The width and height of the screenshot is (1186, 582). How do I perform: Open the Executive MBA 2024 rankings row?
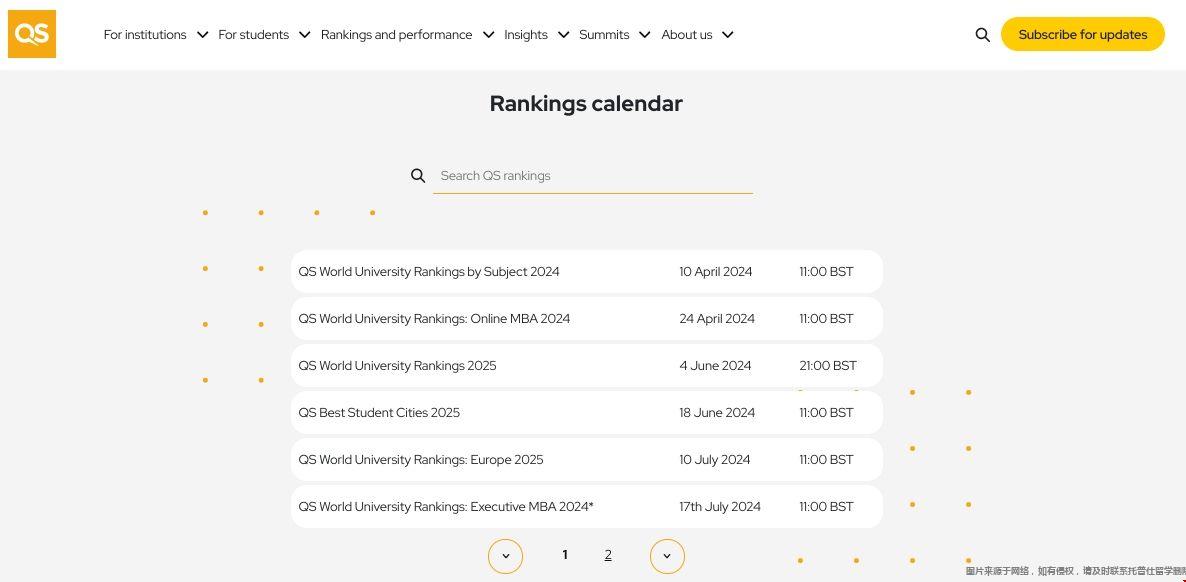pyautogui.click(x=446, y=507)
